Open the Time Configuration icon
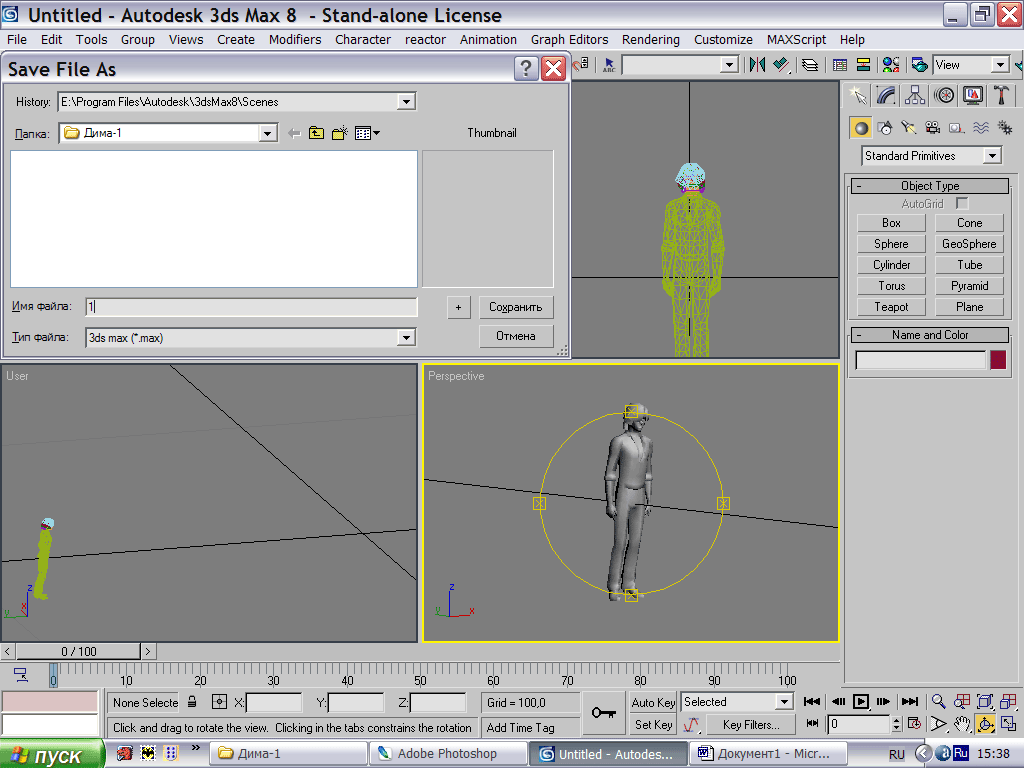Viewport: 1024px width, 768px height. 914,724
